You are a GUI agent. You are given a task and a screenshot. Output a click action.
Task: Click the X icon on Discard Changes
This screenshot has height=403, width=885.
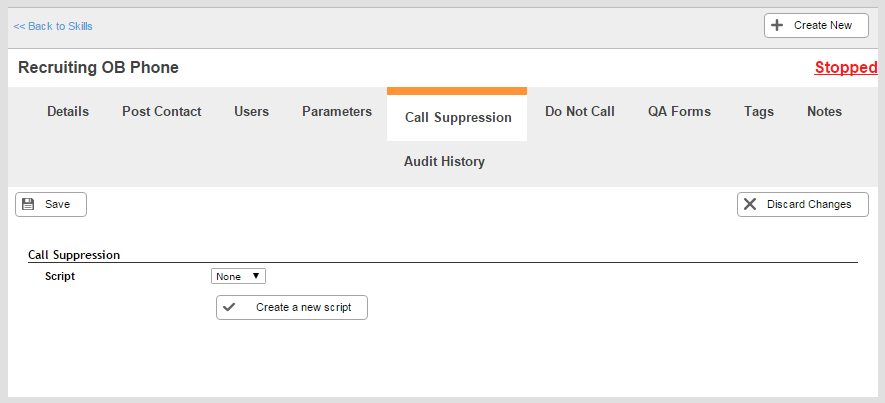pyautogui.click(x=750, y=204)
